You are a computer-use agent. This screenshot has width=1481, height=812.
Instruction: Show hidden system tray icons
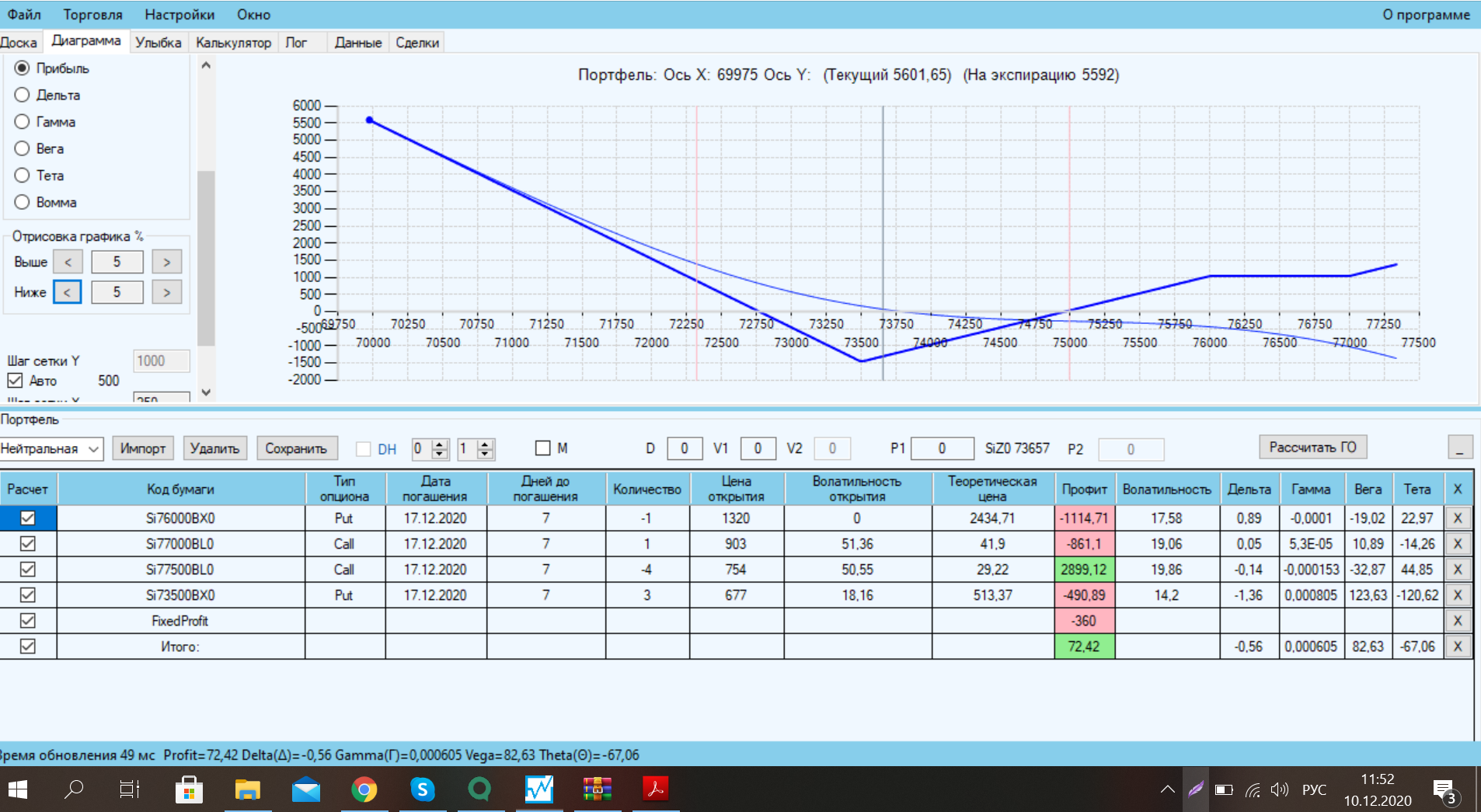1167,790
